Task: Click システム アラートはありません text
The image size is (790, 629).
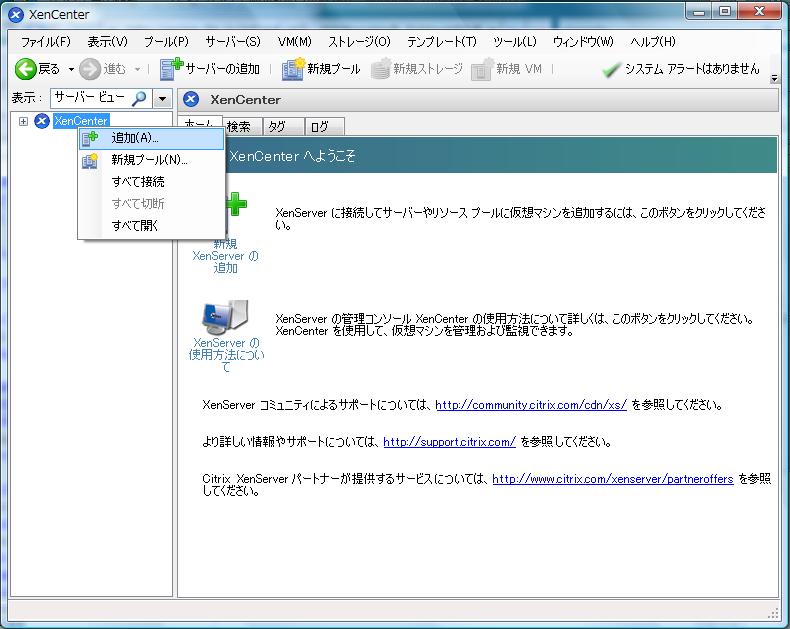Action: [x=692, y=69]
